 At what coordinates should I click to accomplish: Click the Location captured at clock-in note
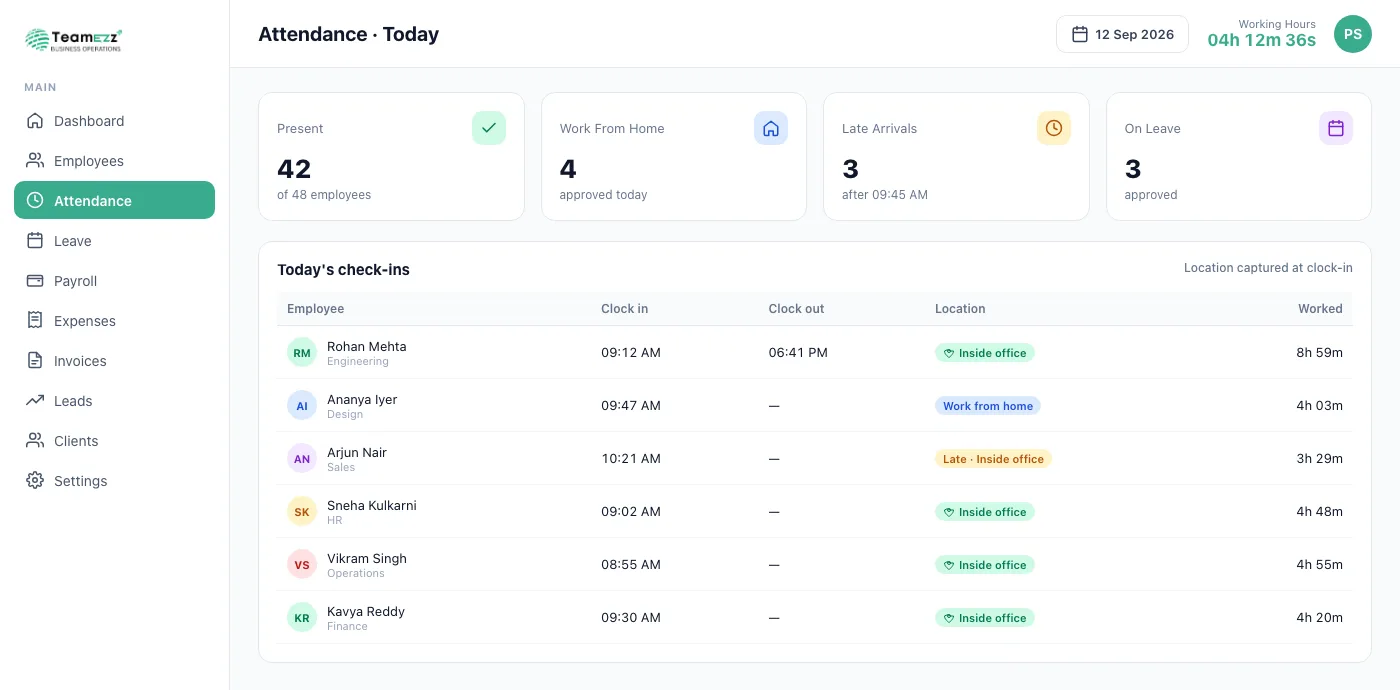(1268, 268)
